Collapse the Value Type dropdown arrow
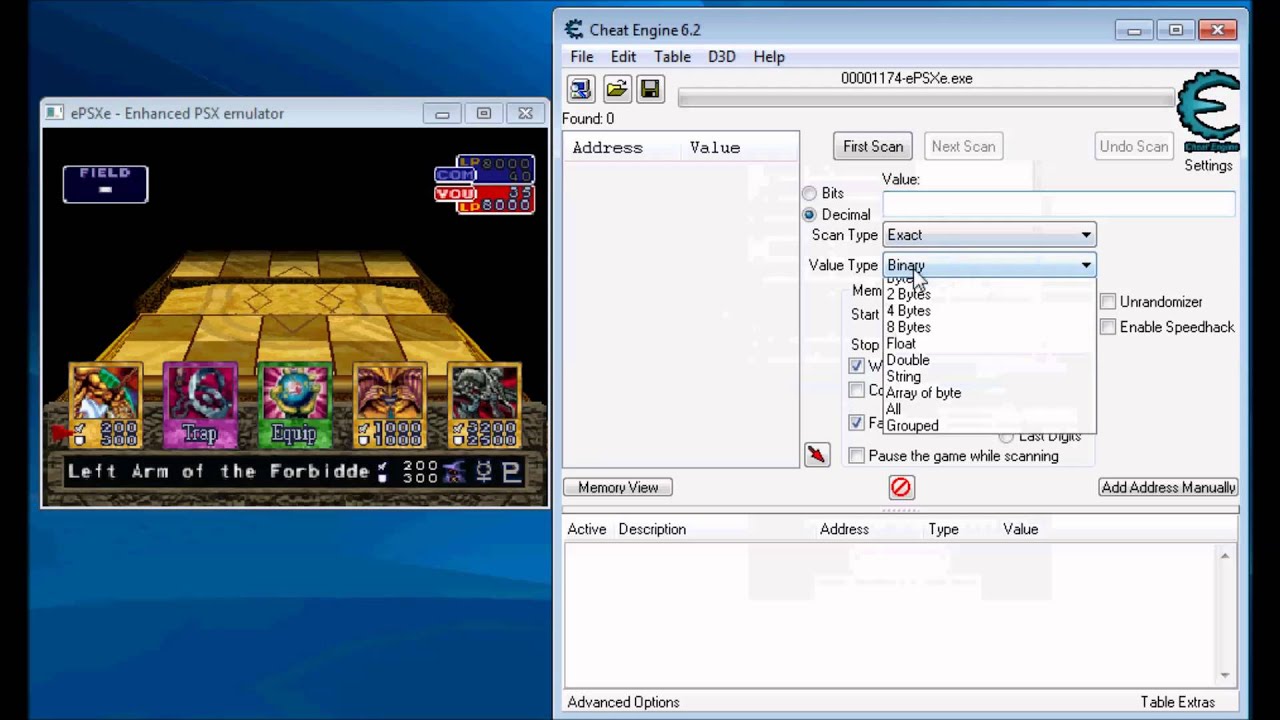The image size is (1280, 720). (1086, 265)
